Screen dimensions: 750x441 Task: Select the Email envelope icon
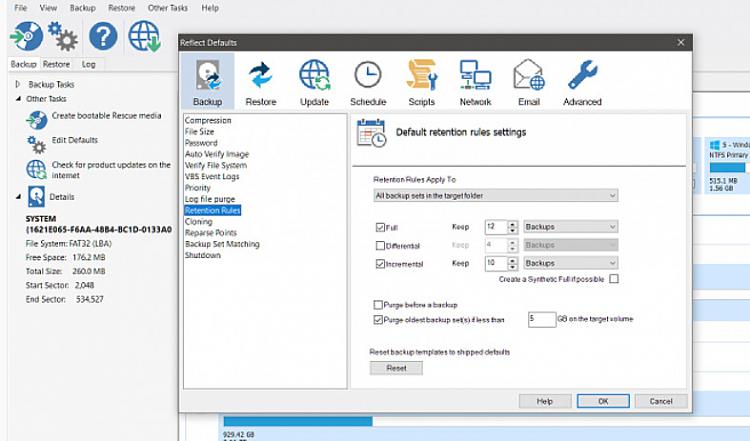[528, 77]
